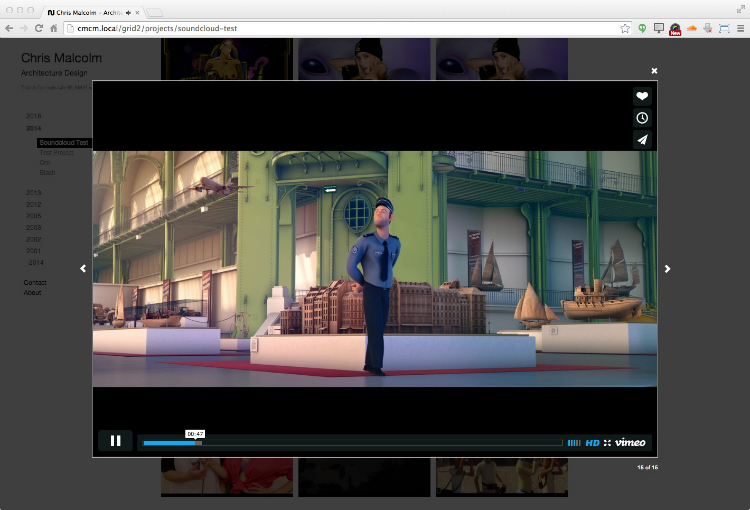750x510 pixels.
Task: Share video using the paper plane icon
Action: [642, 140]
